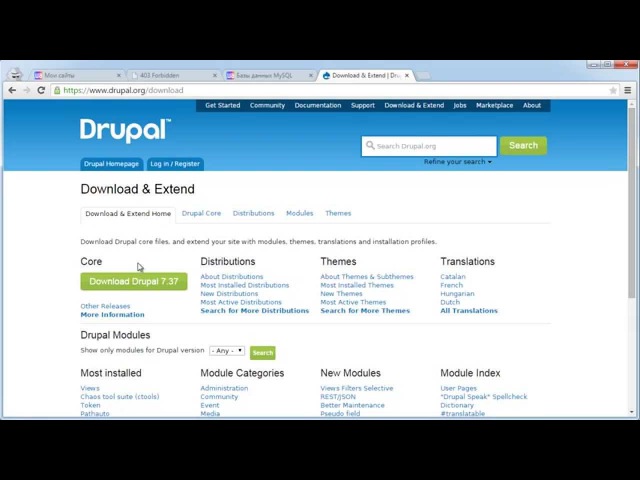This screenshot has width=640, height=480.
Task: Open the Views Filters Selective link
Action: 357,388
